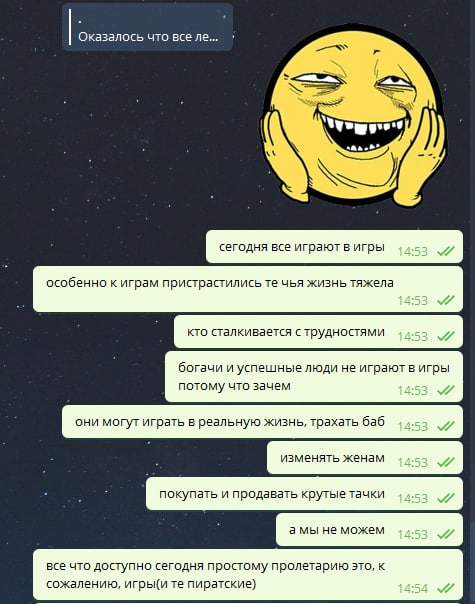Select message 'кто сталкивается с трудностями'
Screen dimensions: 475x604
[318, 332]
